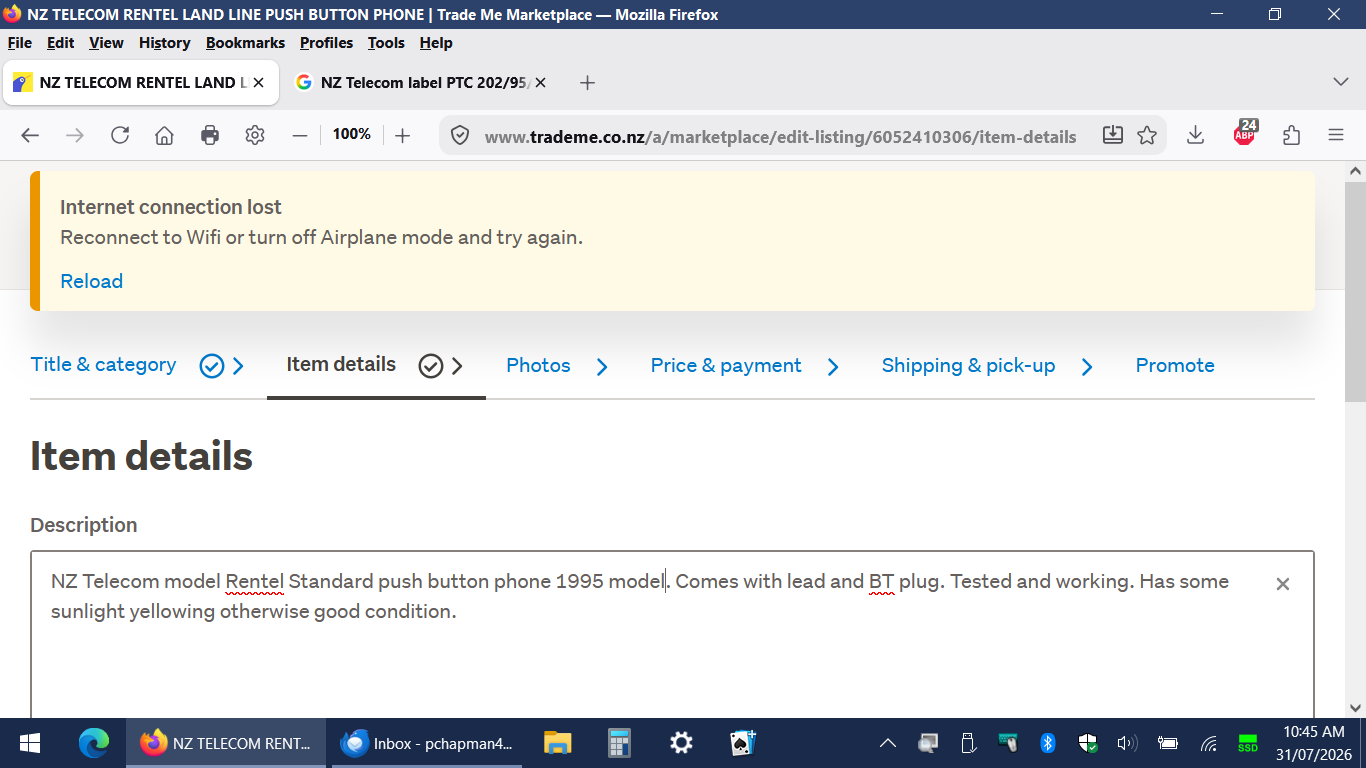
Task: Print the page with the printer icon
Action: 210,136
